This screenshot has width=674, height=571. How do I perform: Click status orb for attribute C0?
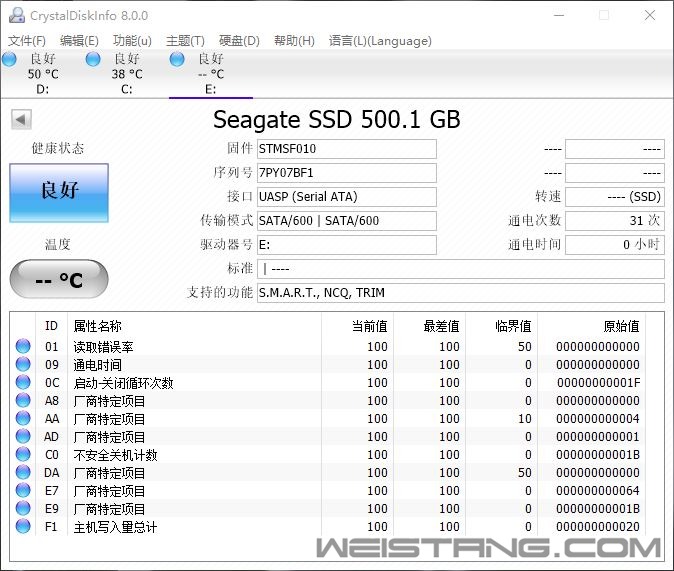coord(23,454)
